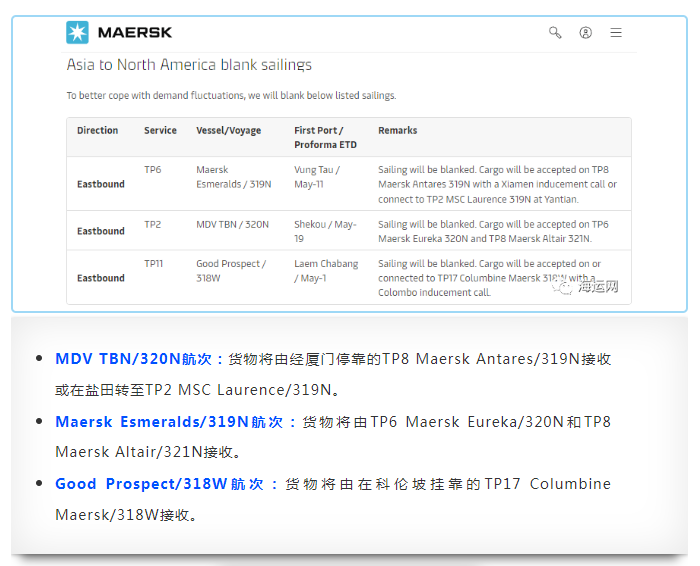Click the remark mentioning Xiamen inducement call
The image size is (700, 566).
(498, 184)
